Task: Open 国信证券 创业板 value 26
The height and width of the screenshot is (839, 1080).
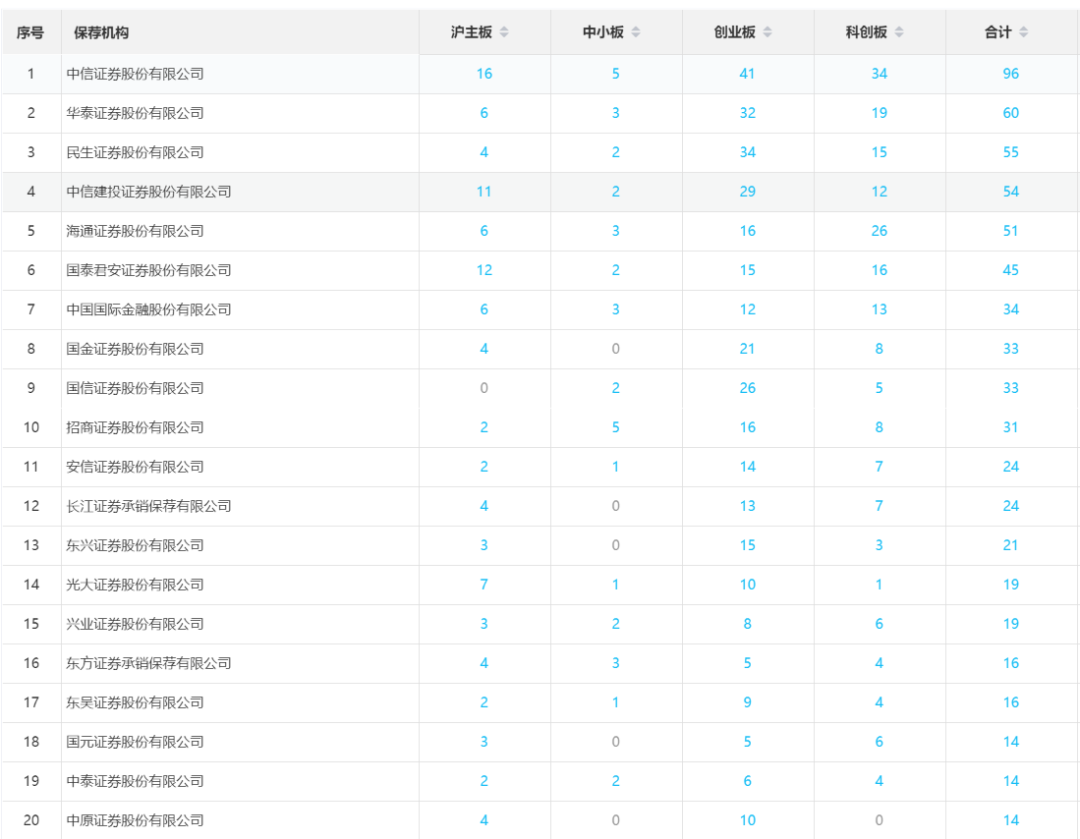Action: tap(747, 388)
